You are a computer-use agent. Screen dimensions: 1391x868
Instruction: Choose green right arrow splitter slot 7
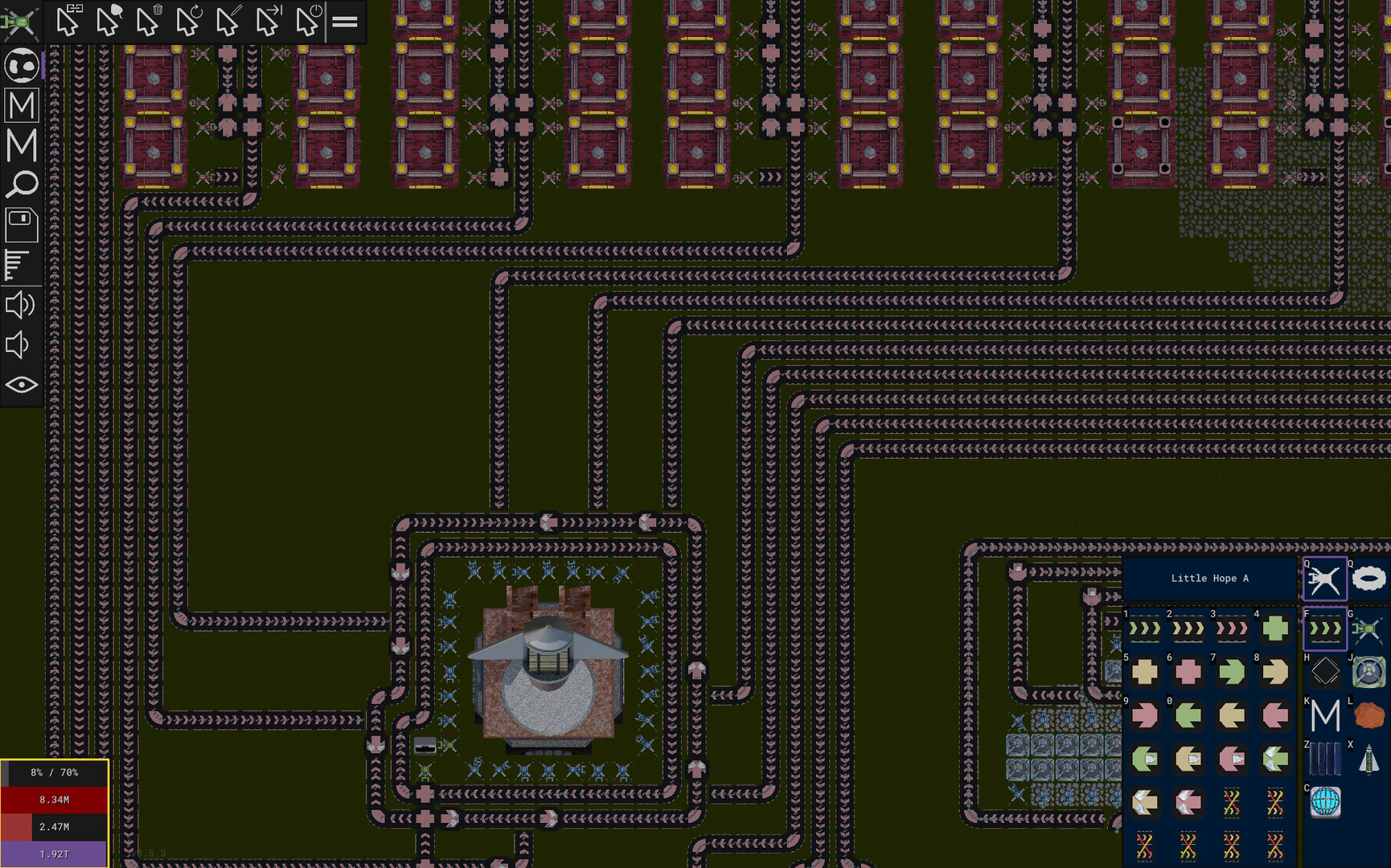coord(1231,672)
